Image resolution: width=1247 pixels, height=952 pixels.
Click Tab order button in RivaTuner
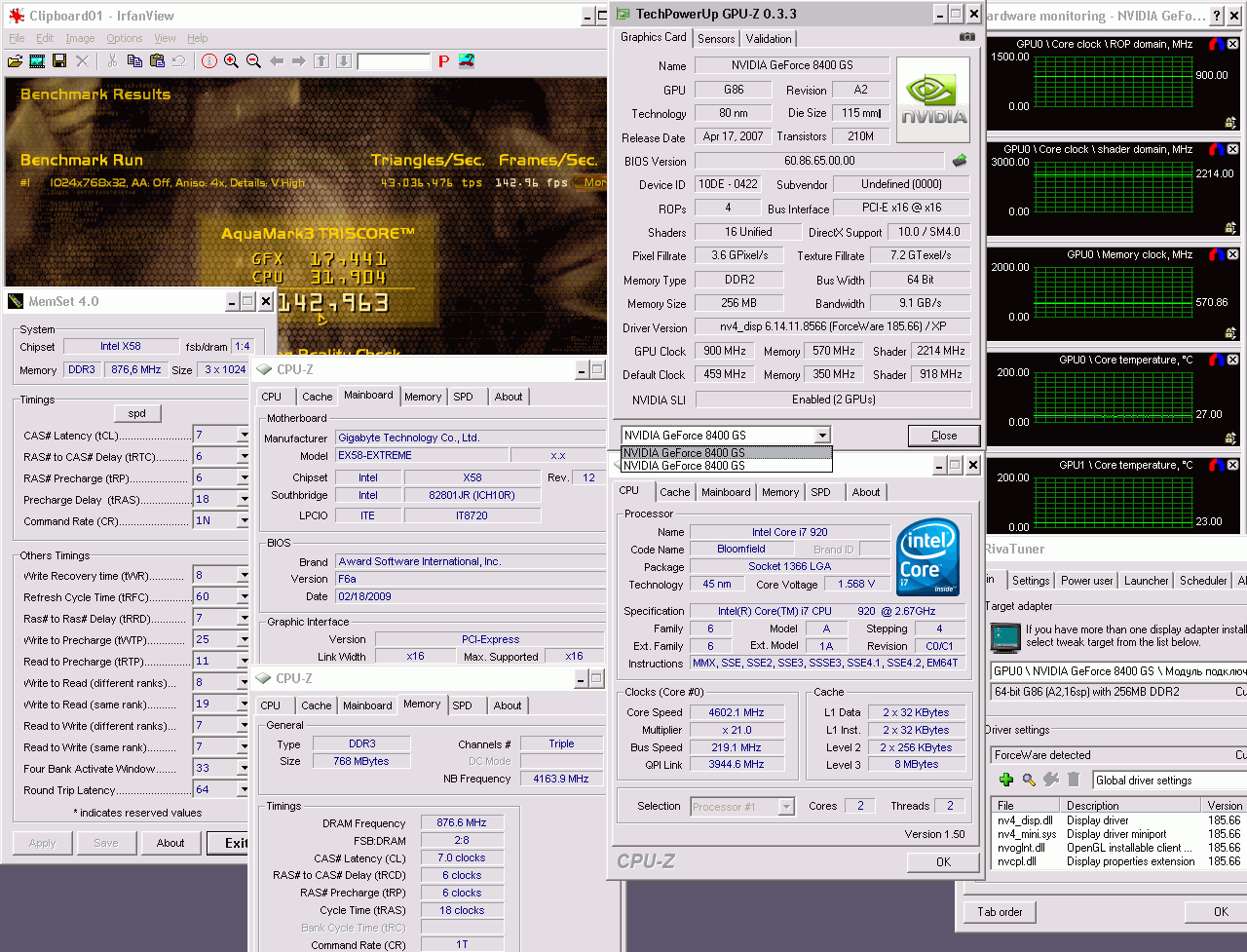[1000, 912]
